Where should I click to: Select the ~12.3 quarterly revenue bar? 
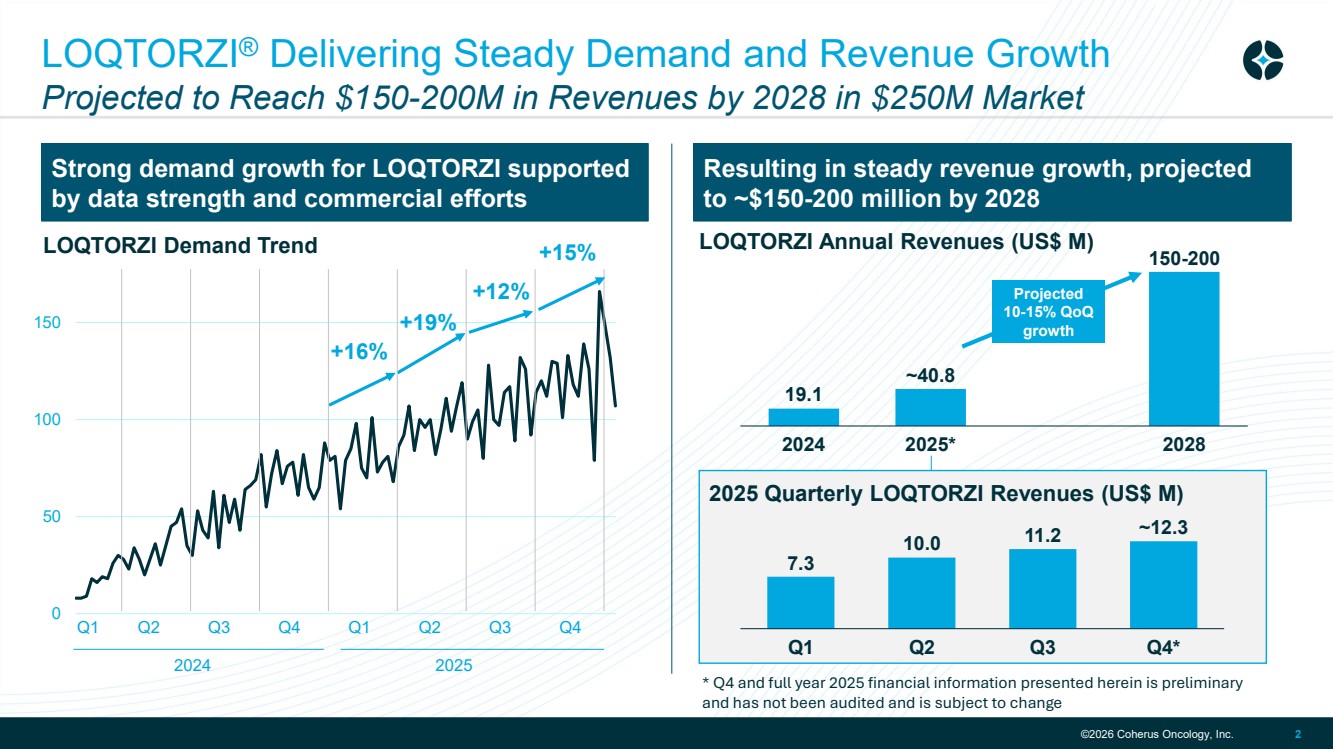pyautogui.click(x=1163, y=585)
